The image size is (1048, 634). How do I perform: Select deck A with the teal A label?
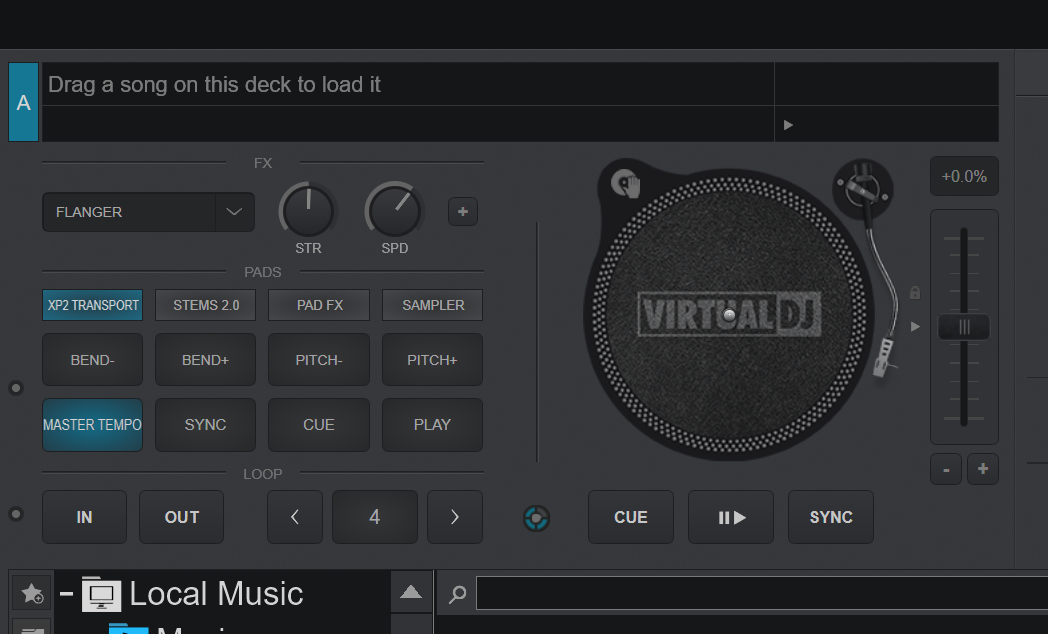coord(23,102)
